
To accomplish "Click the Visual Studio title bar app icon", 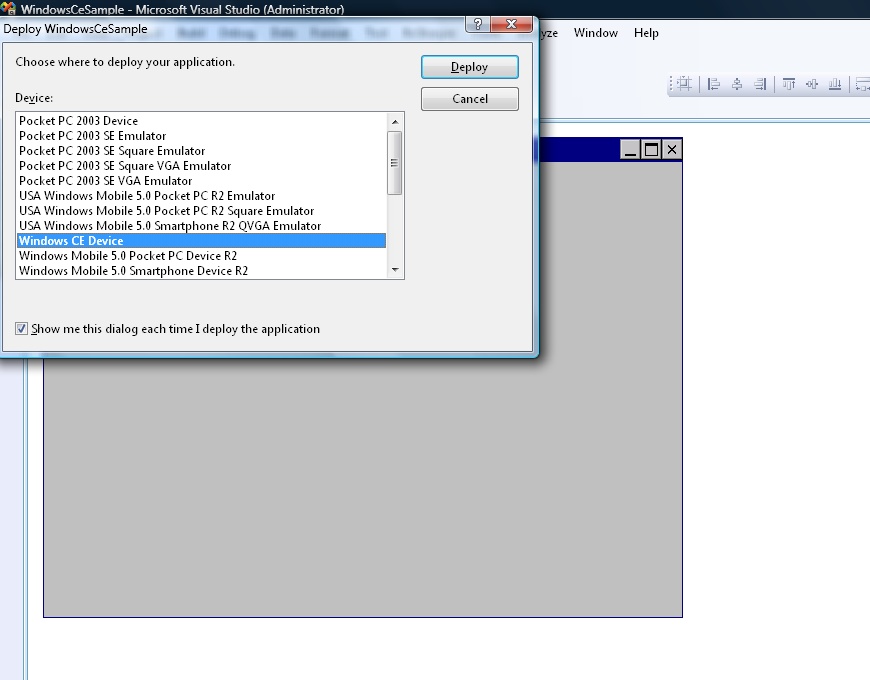I will tap(8, 8).
